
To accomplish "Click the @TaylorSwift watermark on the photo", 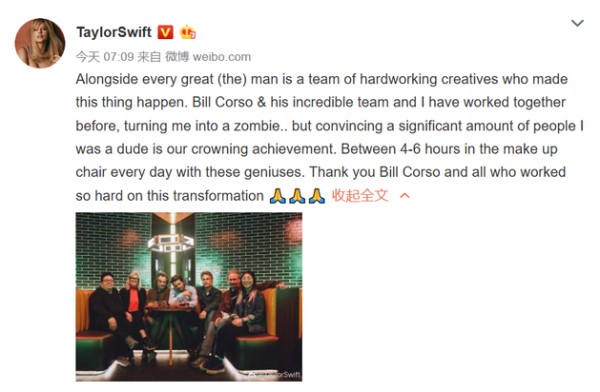I will (274, 374).
